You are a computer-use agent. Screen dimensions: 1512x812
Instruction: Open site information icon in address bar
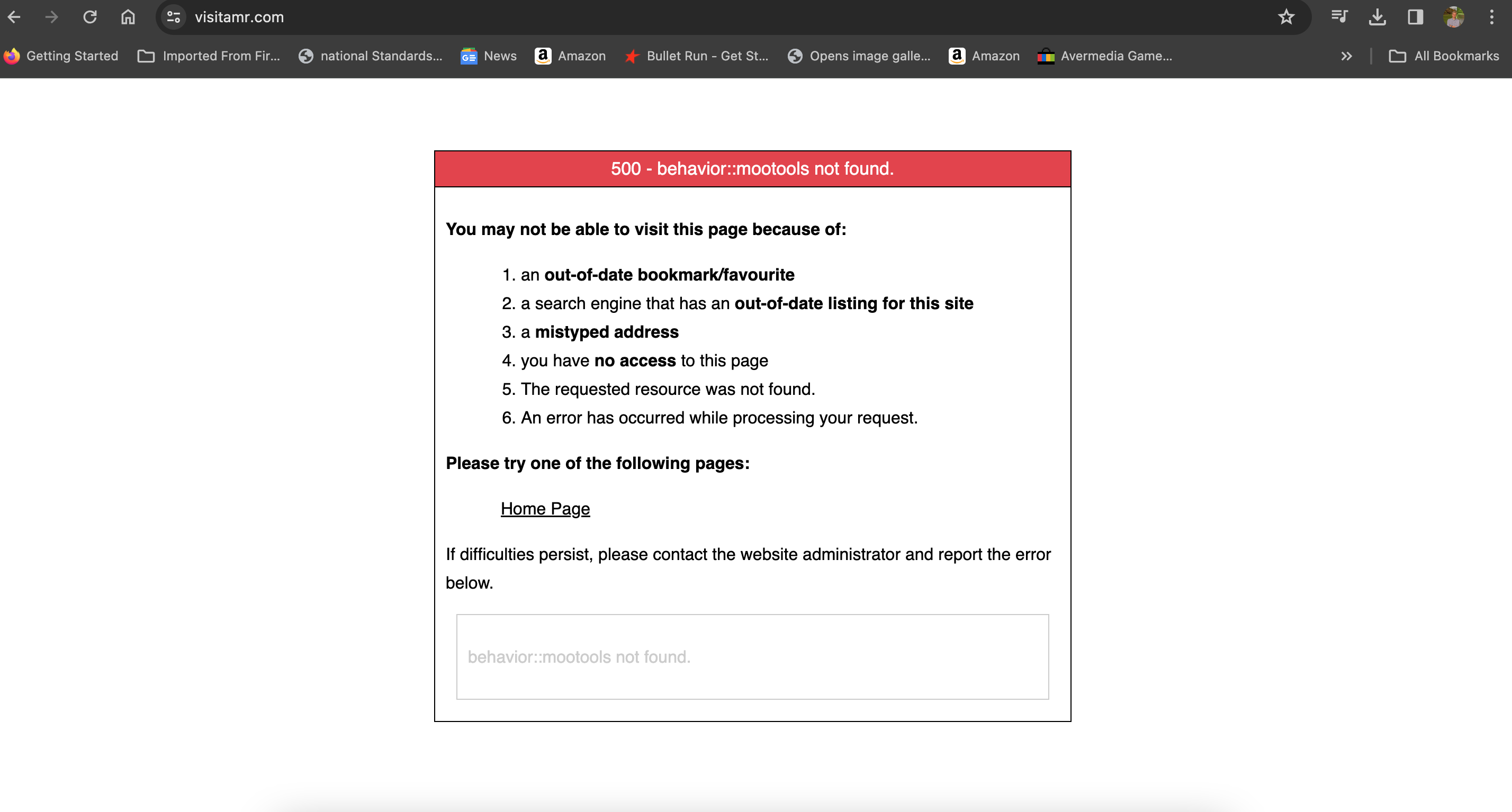pyautogui.click(x=173, y=17)
